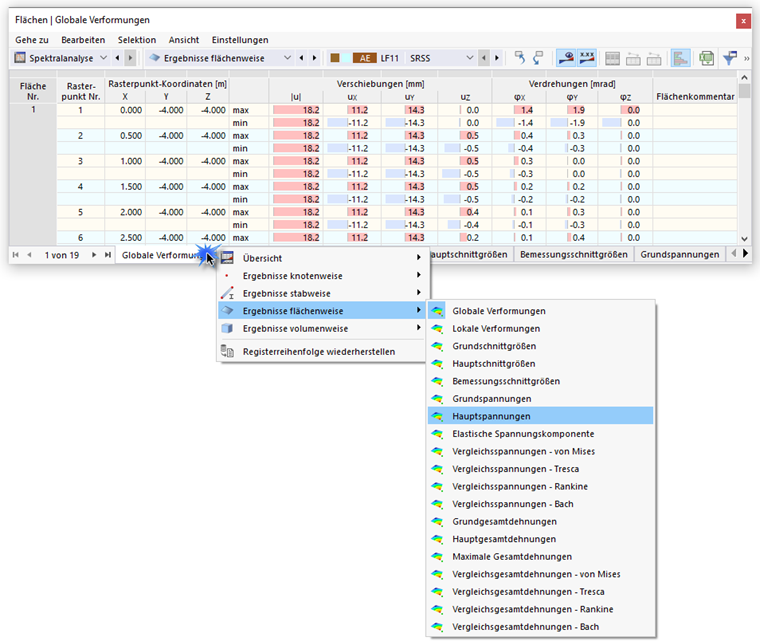Go to next analysis type arrow
The width and height of the screenshot is (760, 641).
coord(130,58)
